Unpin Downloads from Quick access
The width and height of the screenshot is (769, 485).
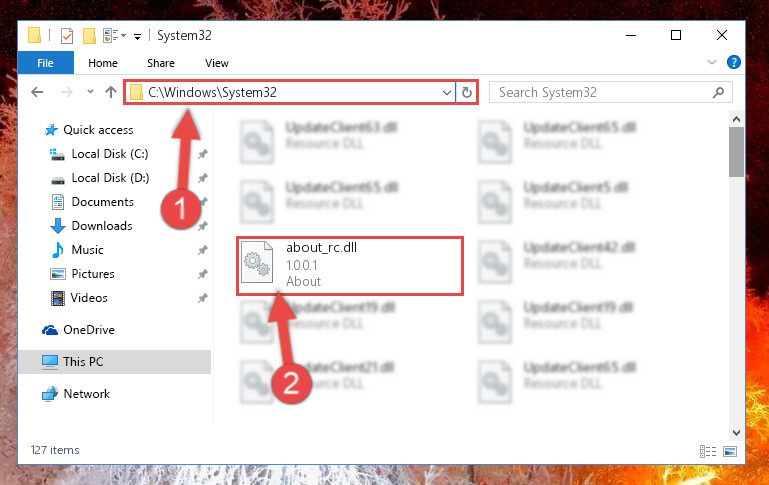(203, 226)
